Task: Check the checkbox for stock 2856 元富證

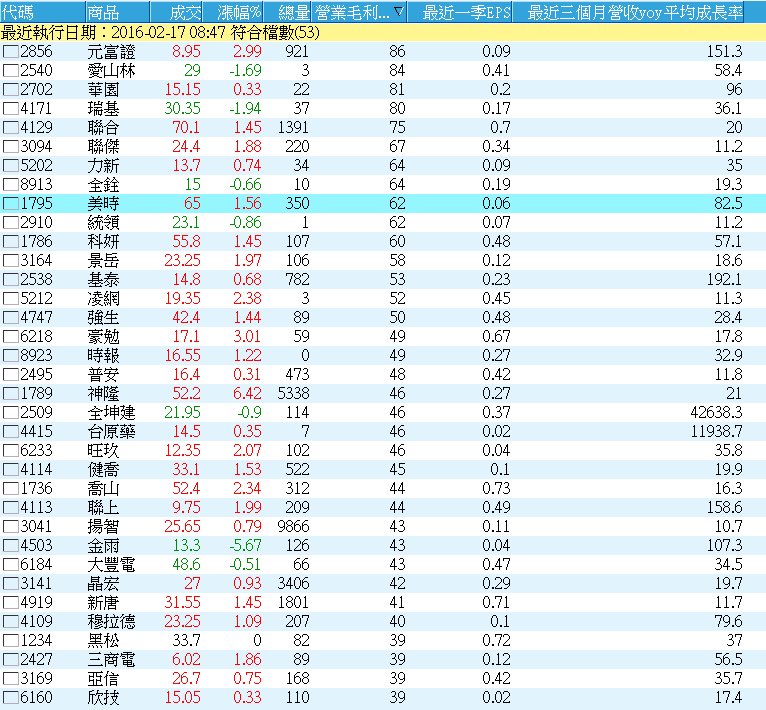Action: coord(10,51)
